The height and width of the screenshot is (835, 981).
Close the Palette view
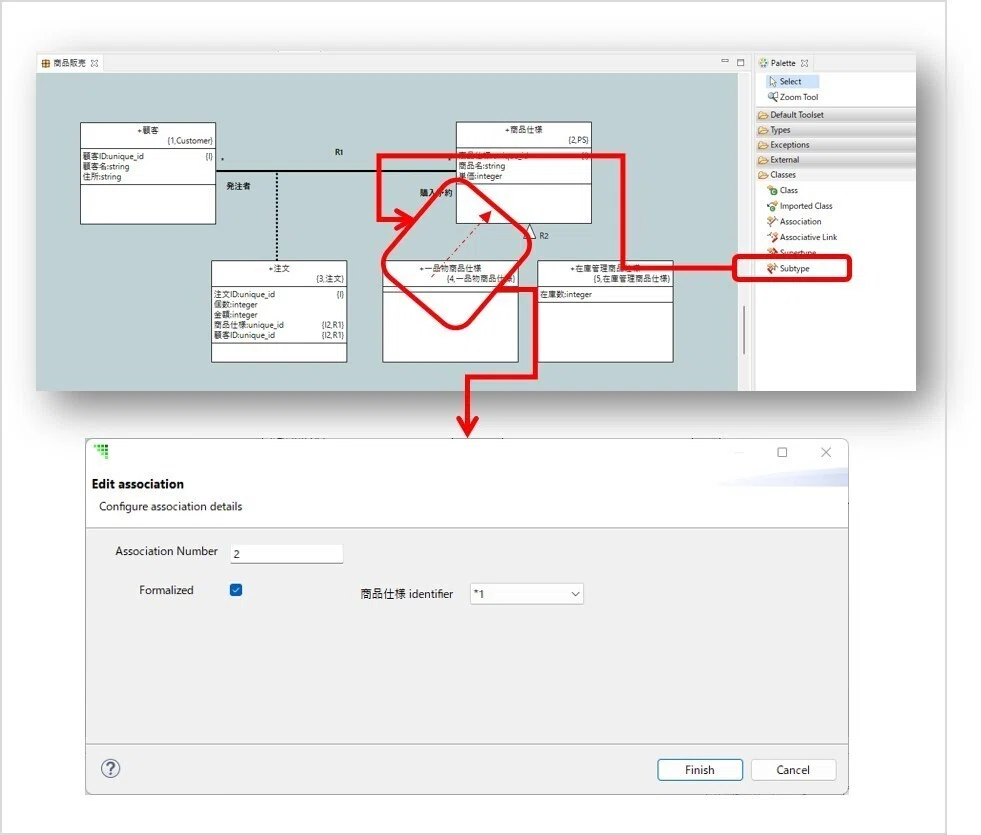pos(805,63)
